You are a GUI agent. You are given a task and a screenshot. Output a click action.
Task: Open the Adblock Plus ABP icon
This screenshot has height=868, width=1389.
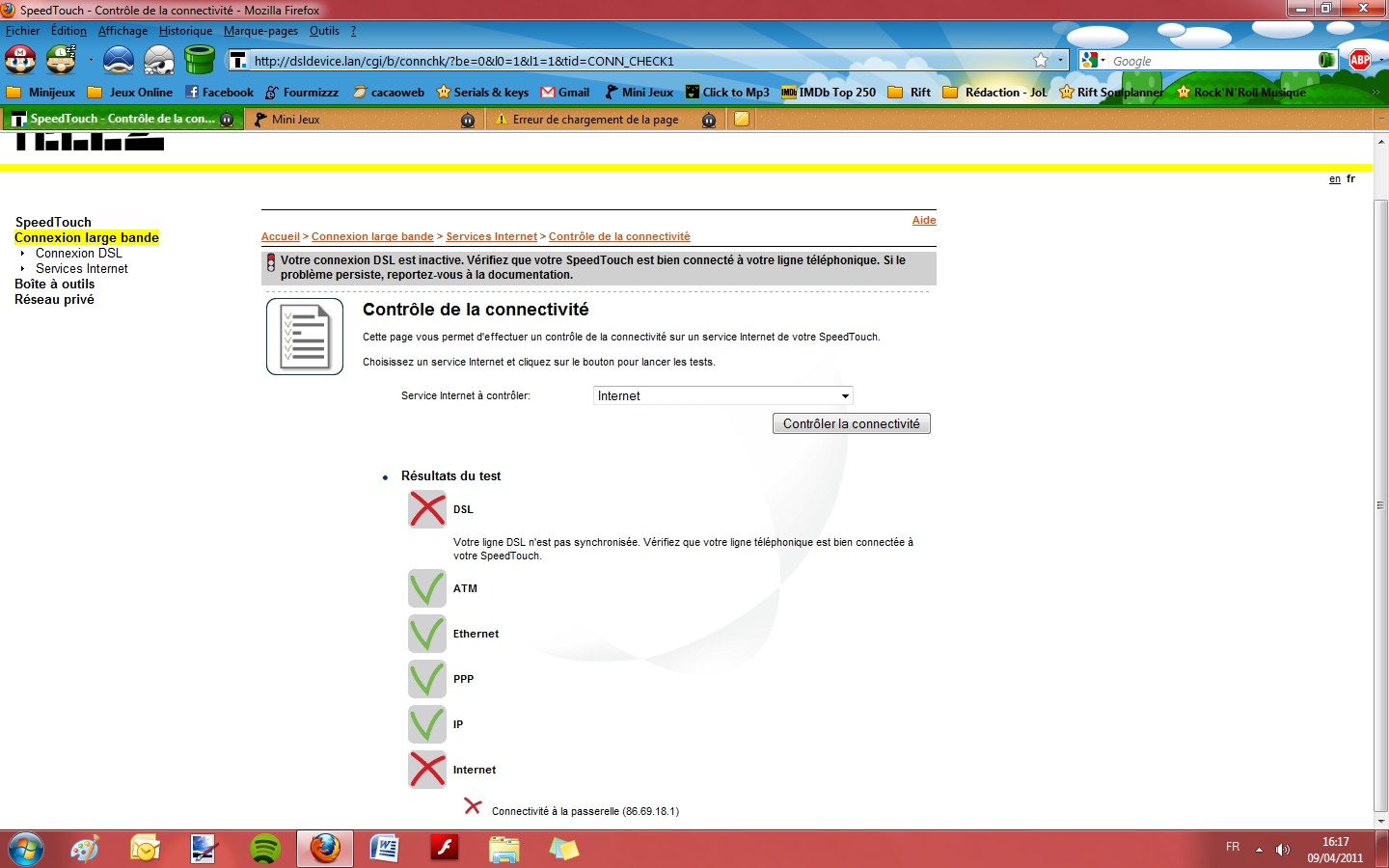click(1360, 60)
